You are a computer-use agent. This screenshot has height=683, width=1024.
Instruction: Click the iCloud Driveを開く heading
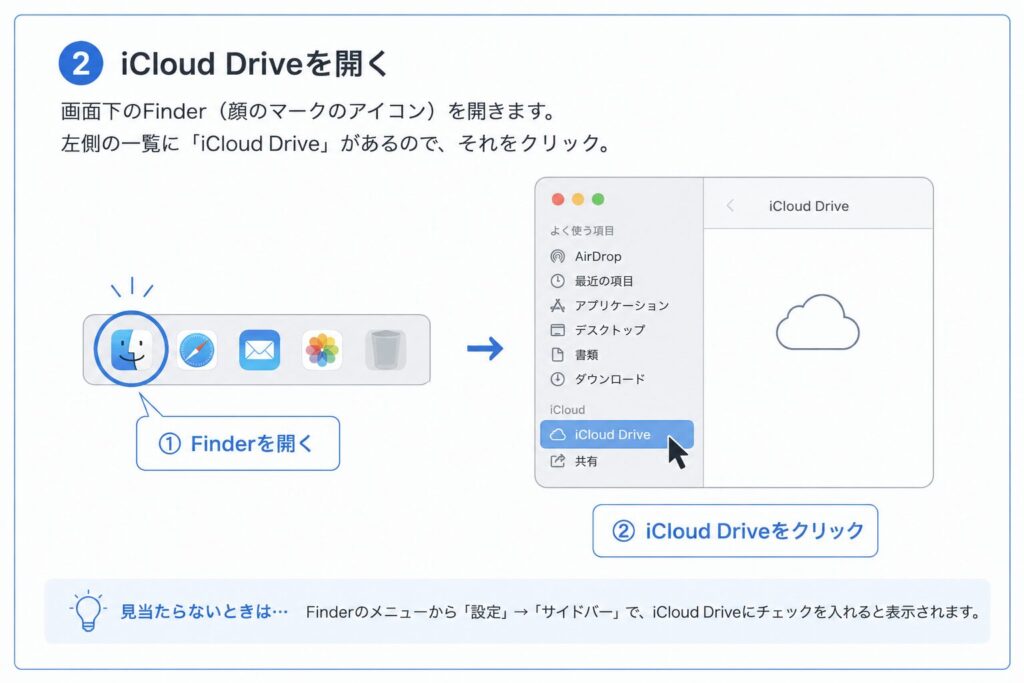[x=255, y=64]
